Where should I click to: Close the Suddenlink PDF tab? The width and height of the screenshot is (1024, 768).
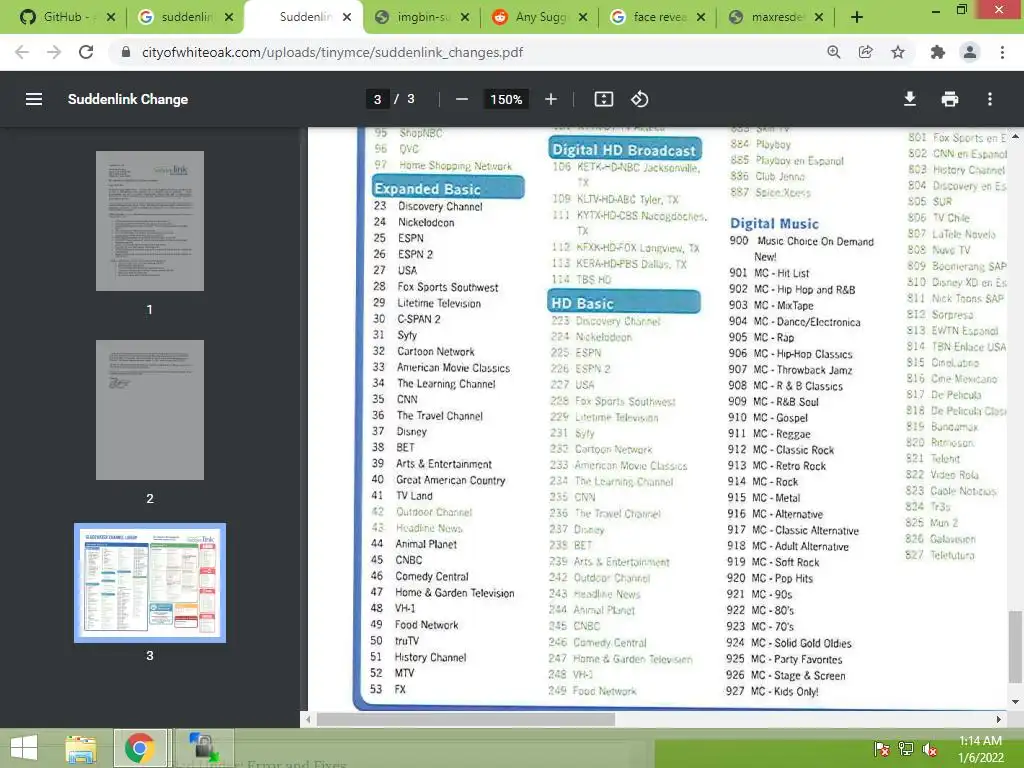pos(347,17)
